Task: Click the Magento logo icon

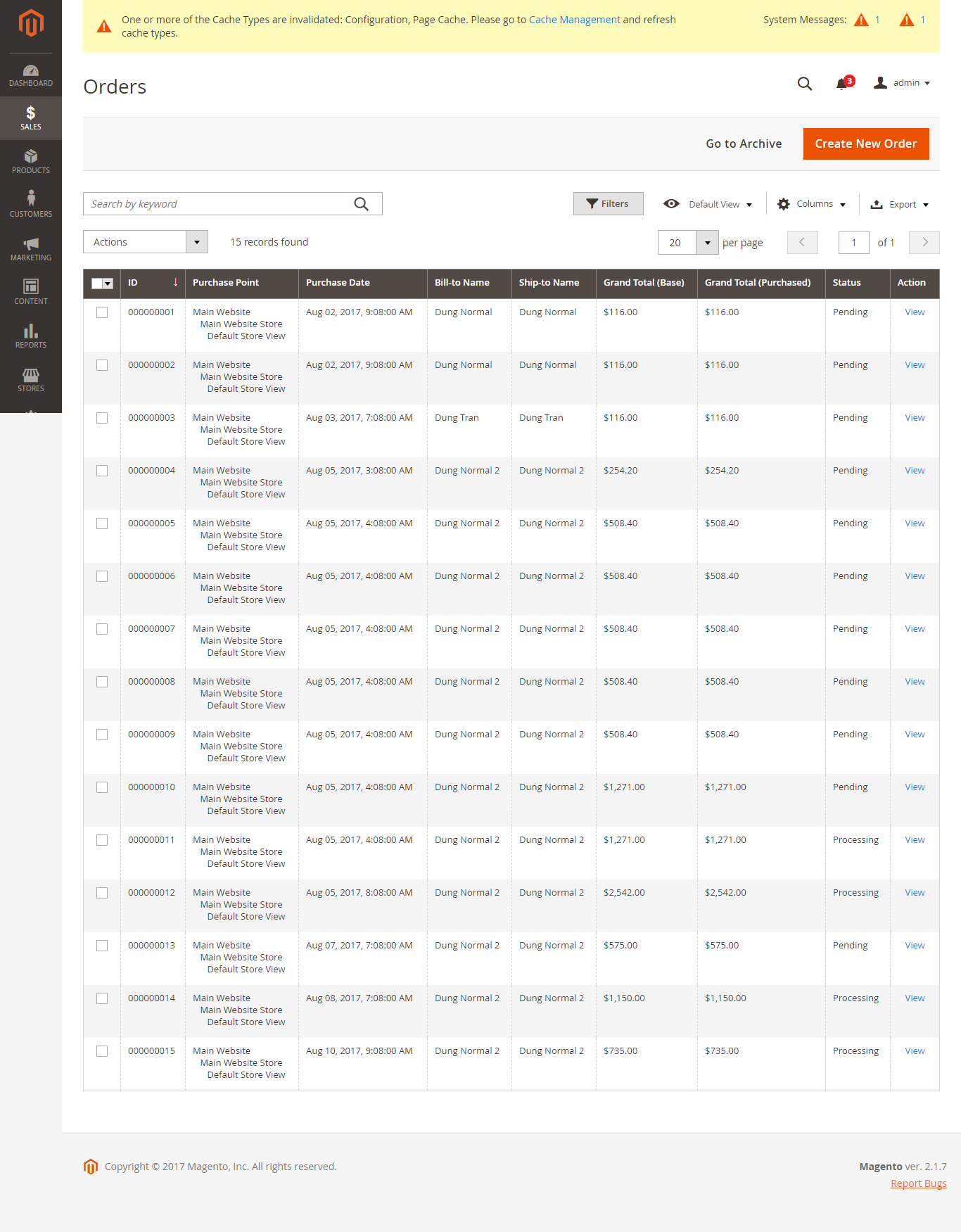Action: (x=31, y=23)
